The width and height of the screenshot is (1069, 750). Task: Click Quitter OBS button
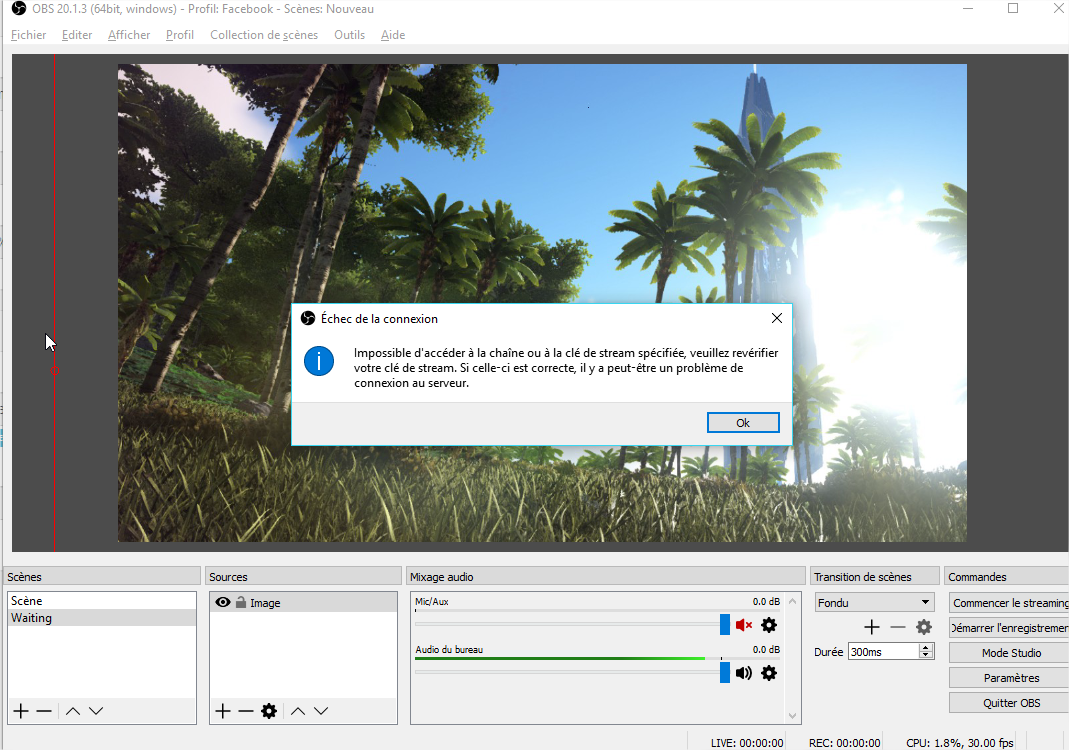1009,703
